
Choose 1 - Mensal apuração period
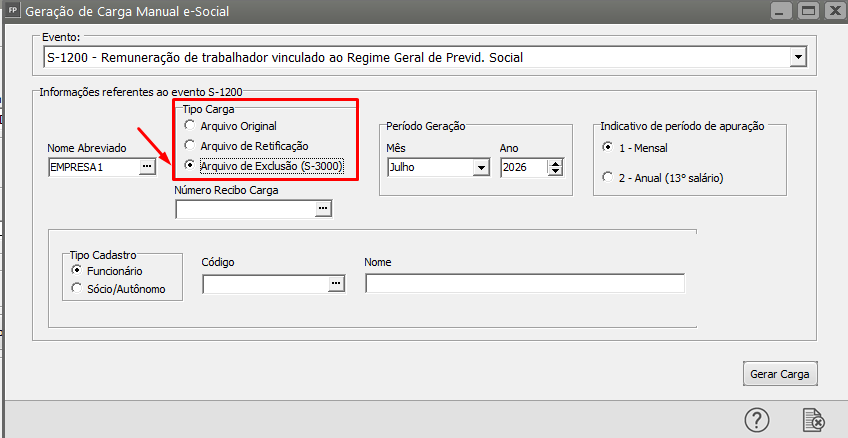pyautogui.click(x=608, y=148)
